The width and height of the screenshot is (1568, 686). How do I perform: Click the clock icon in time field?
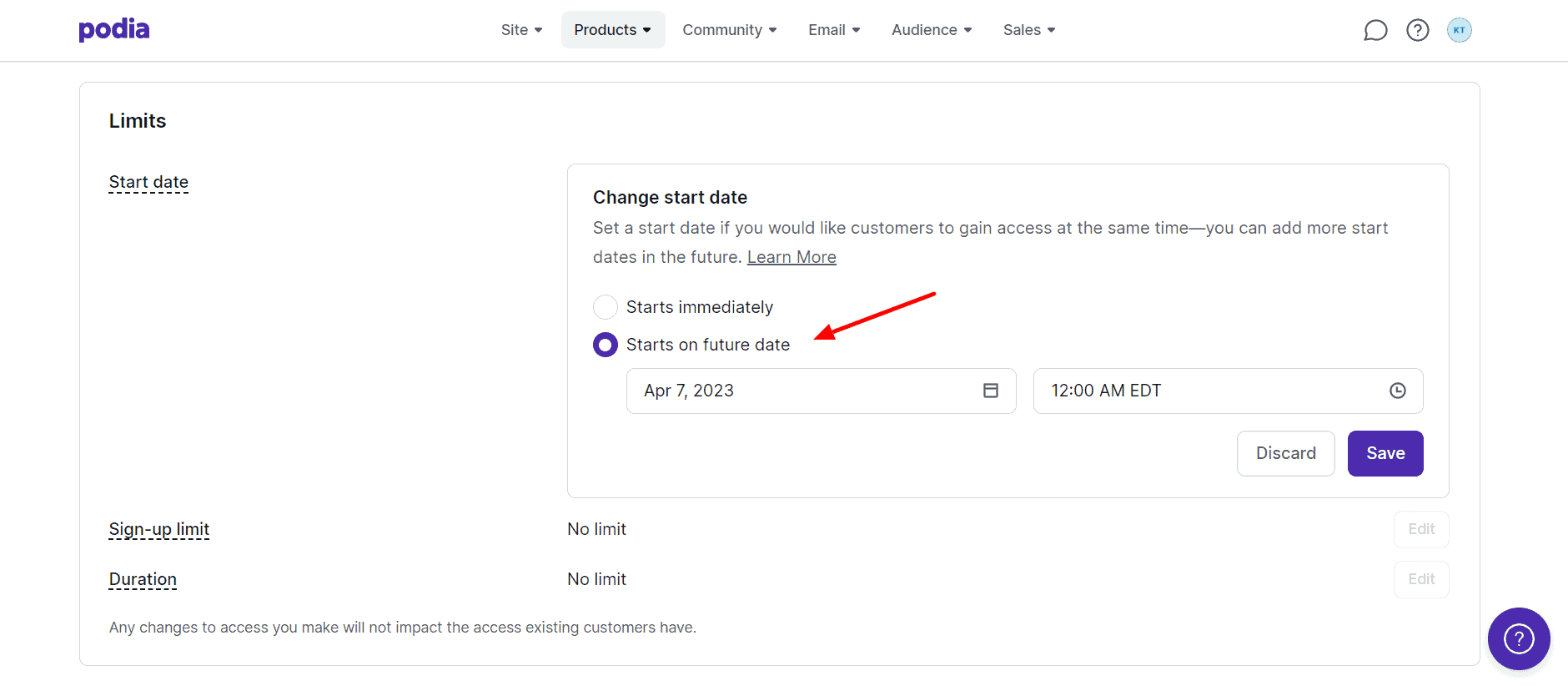[x=1397, y=391]
